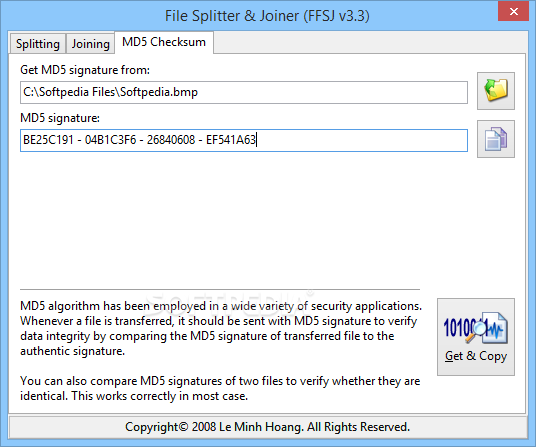Click the 'MD5 signature:' label
This screenshot has width=536, height=447.
tap(60, 118)
